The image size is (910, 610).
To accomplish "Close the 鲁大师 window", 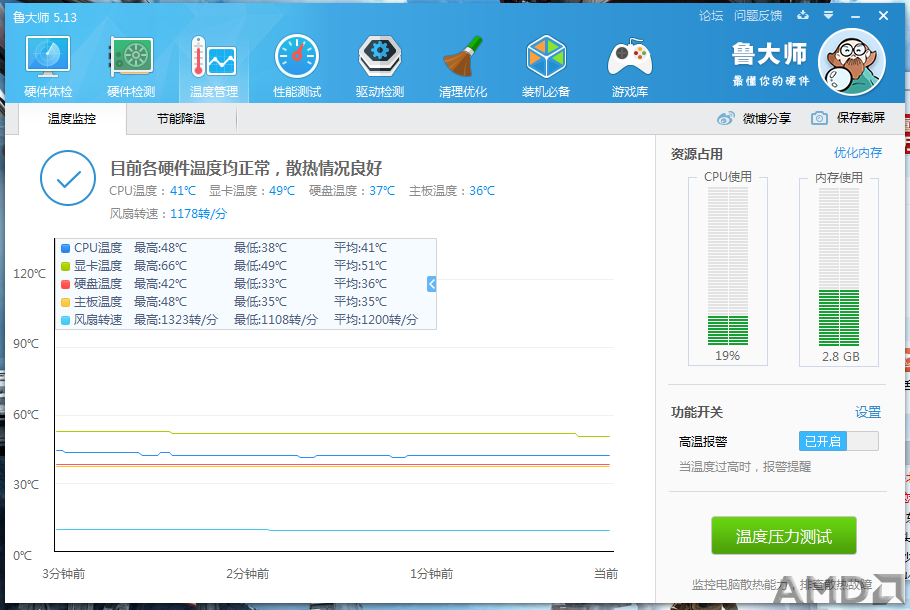I will point(883,16).
